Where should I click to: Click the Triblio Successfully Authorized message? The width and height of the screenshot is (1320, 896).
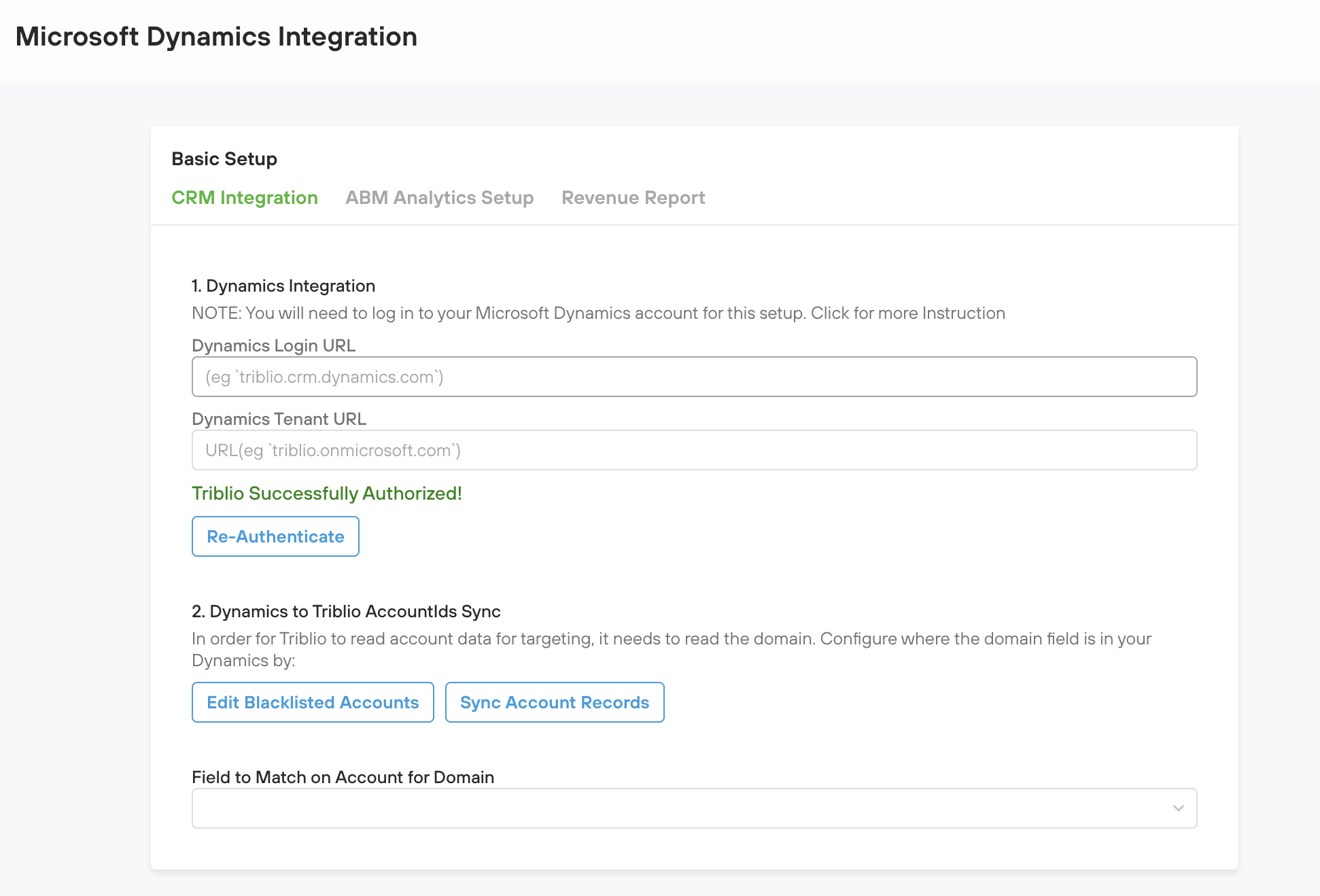(326, 494)
